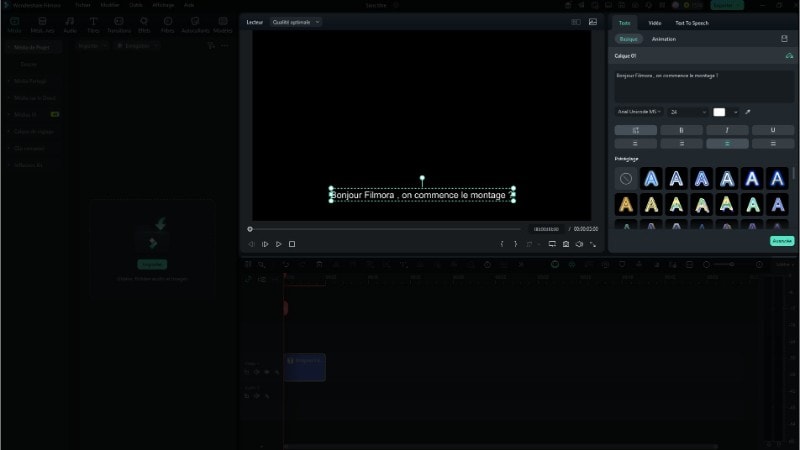
Task: Open the Fichier menu
Action: click(83, 5)
